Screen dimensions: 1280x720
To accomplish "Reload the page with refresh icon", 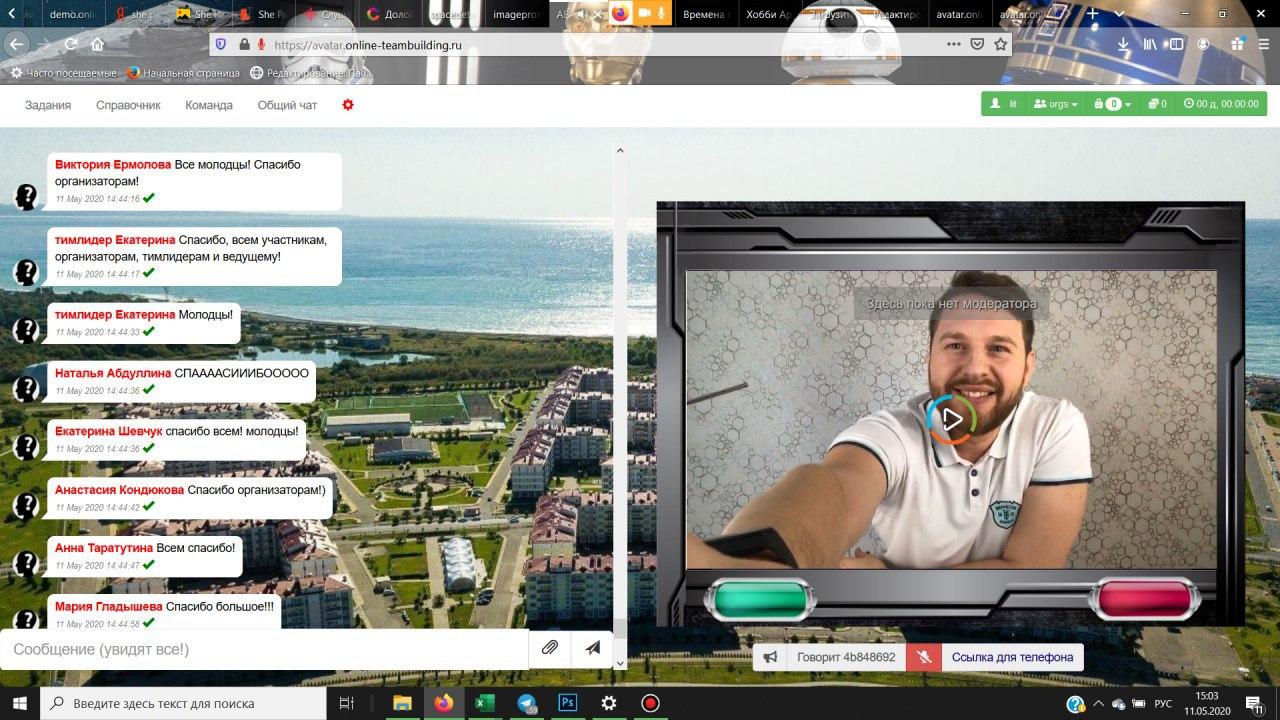I will point(71,44).
